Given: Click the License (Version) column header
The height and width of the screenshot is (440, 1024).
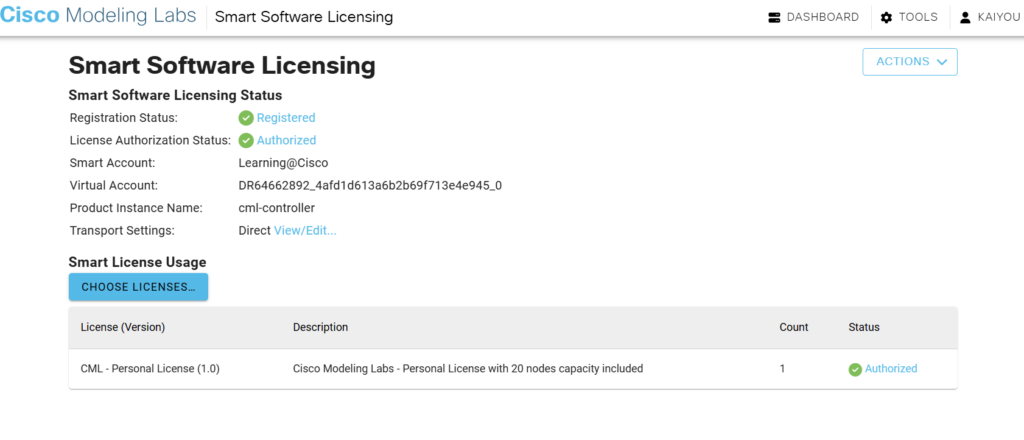Looking at the screenshot, I should [x=123, y=327].
